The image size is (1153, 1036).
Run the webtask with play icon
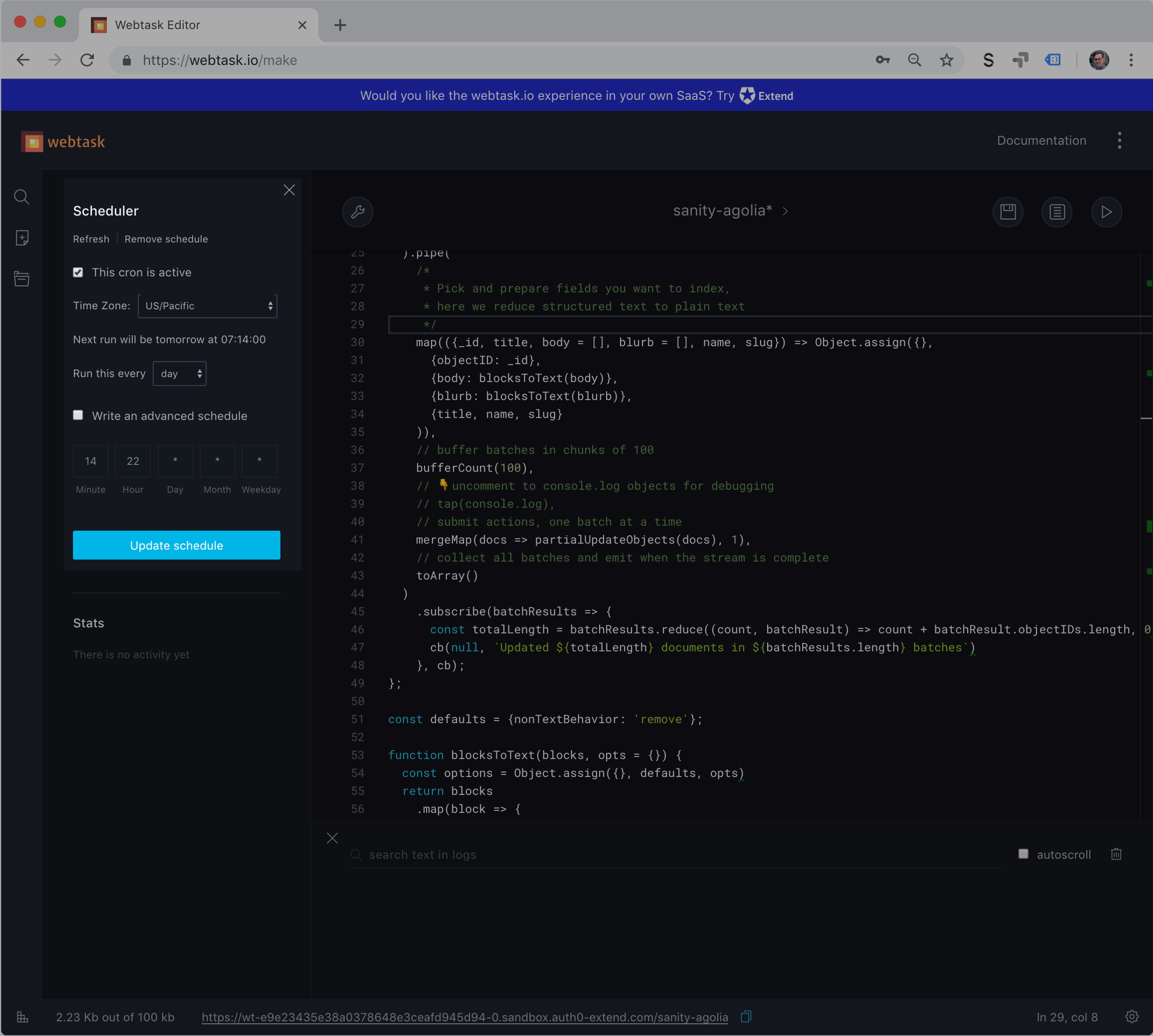coord(1106,212)
